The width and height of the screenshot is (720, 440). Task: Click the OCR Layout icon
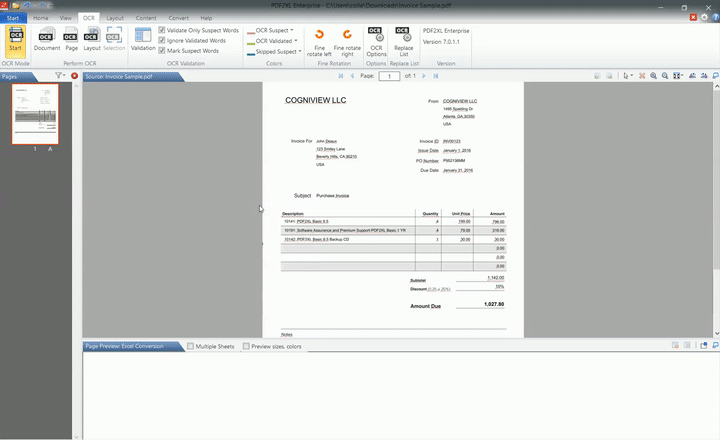pyautogui.click(x=92, y=40)
